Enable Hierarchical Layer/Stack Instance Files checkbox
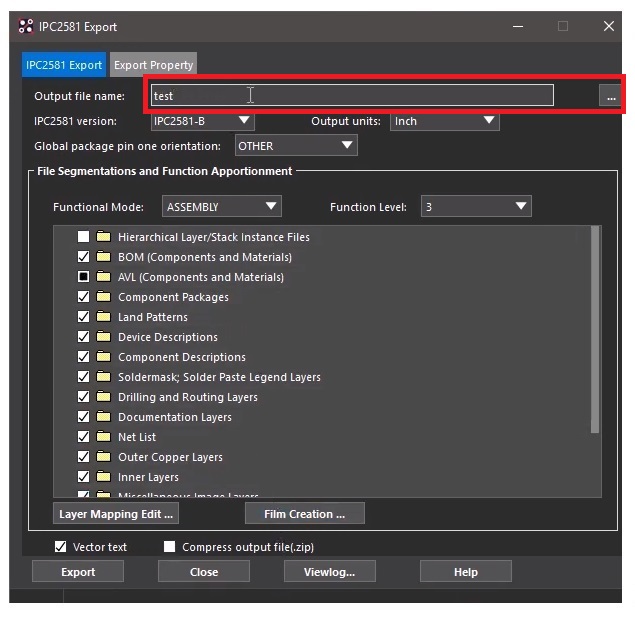 click(83, 236)
